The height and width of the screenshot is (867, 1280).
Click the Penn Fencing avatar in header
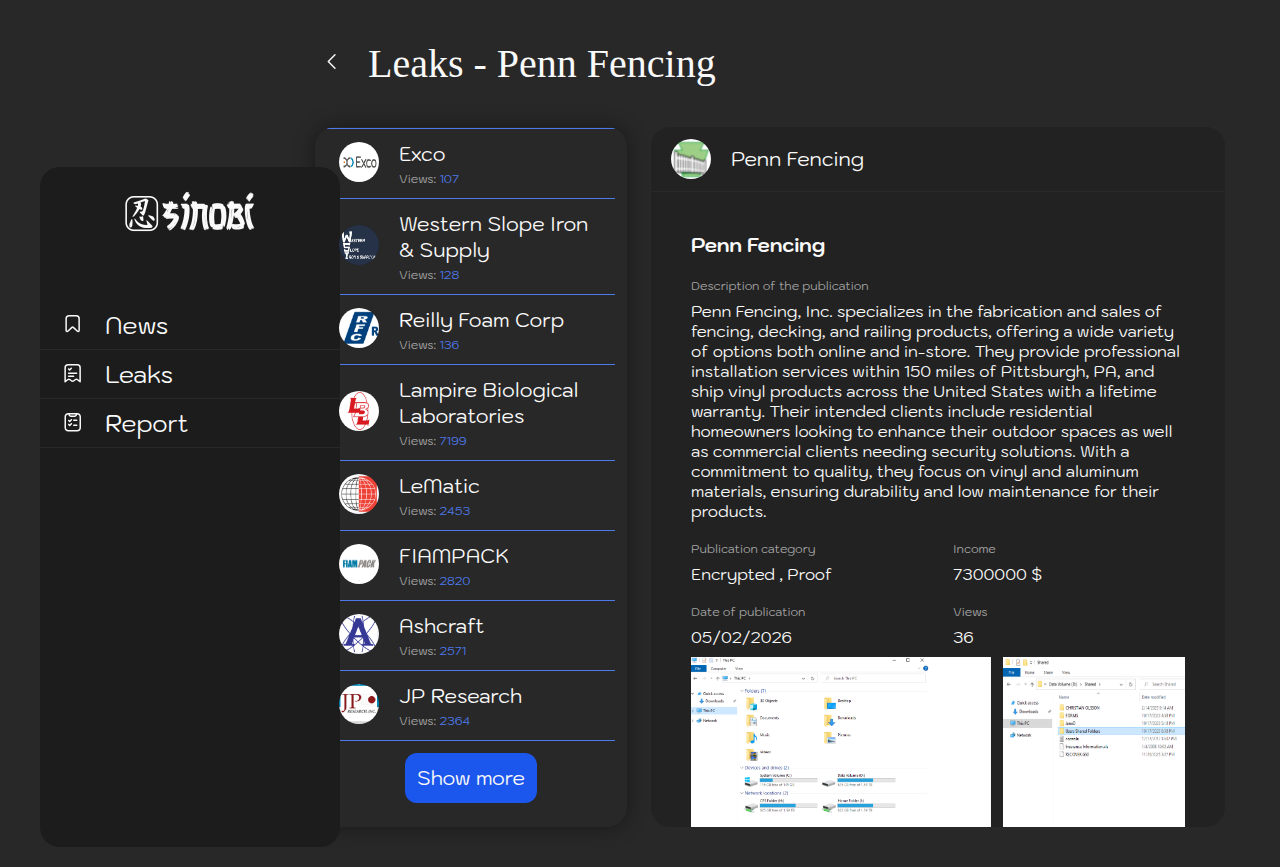coord(691,159)
